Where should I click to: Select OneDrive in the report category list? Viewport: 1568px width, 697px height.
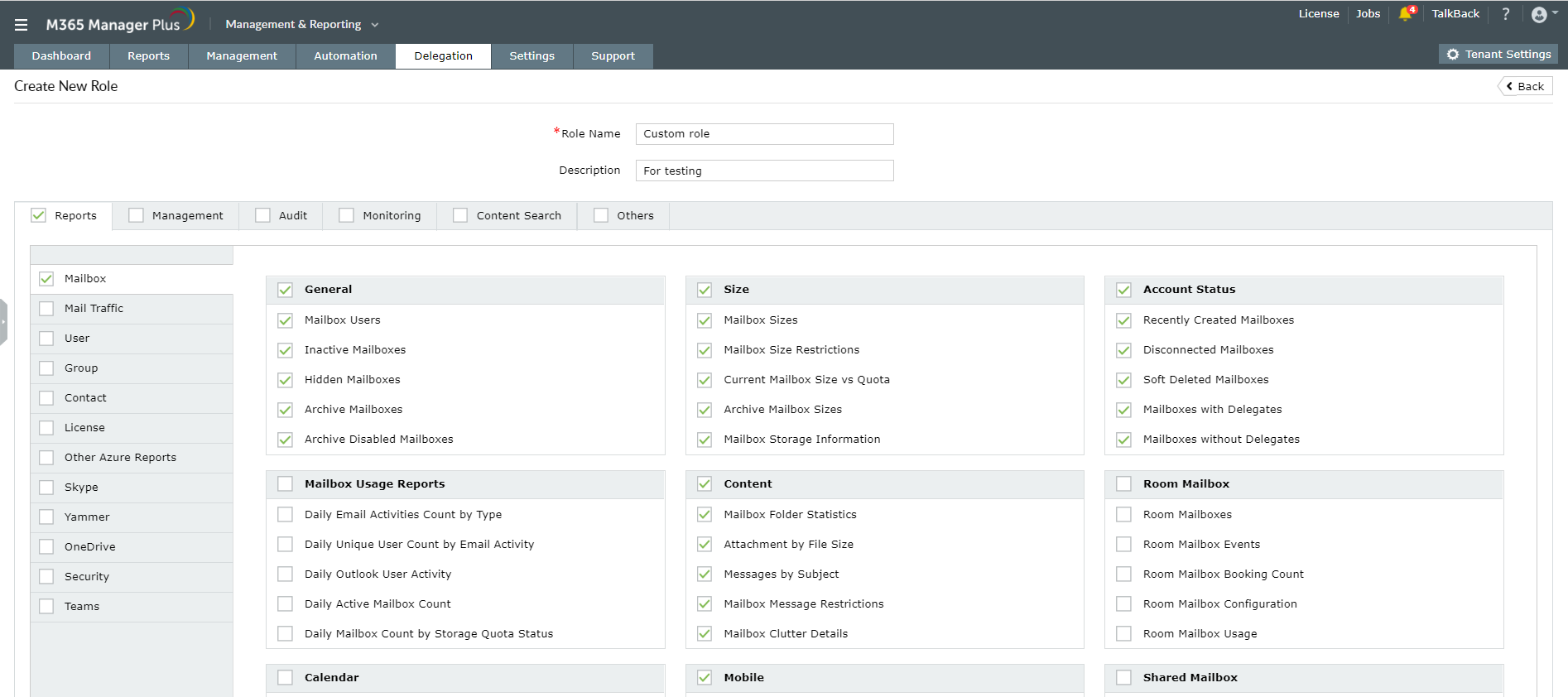pyautogui.click(x=90, y=547)
